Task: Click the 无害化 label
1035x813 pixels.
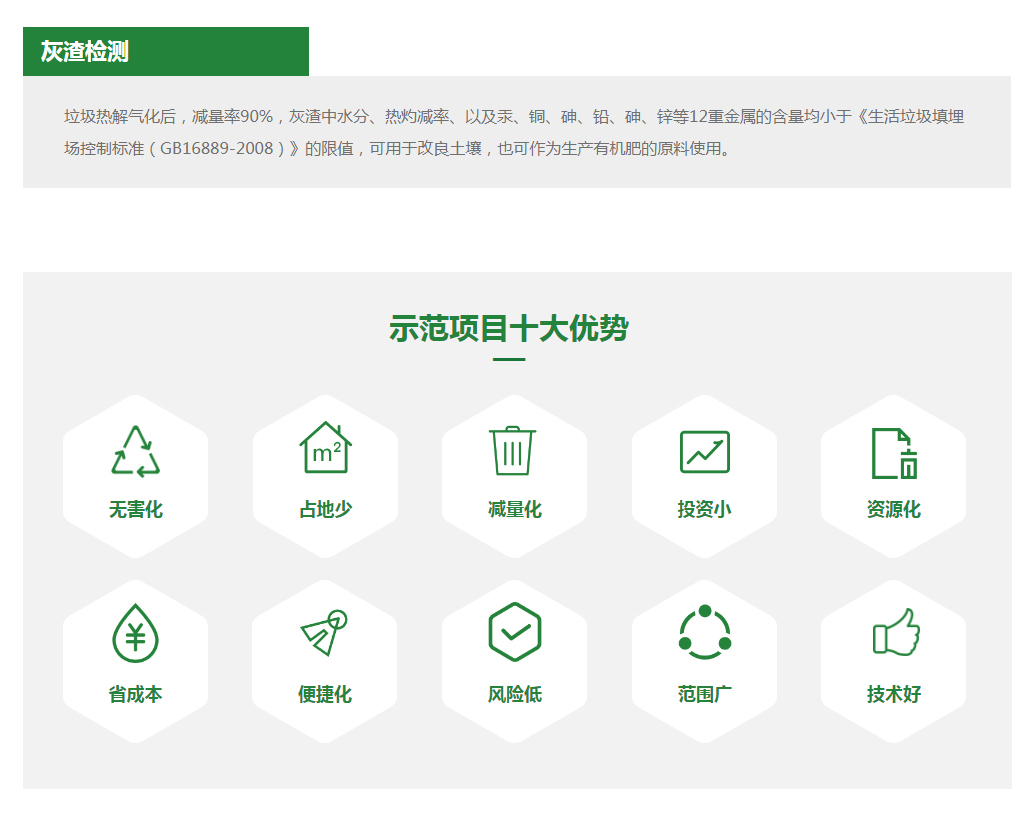Action: [135, 510]
